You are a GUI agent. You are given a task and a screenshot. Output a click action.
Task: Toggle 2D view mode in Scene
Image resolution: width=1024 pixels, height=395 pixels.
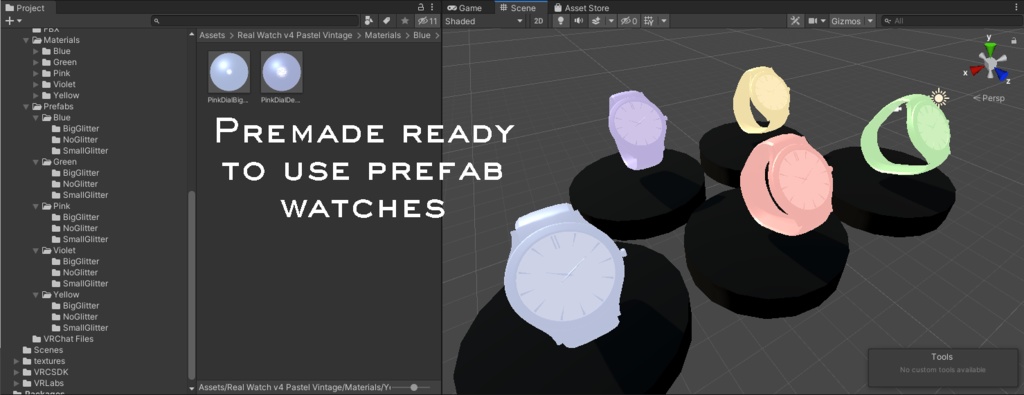[538, 21]
